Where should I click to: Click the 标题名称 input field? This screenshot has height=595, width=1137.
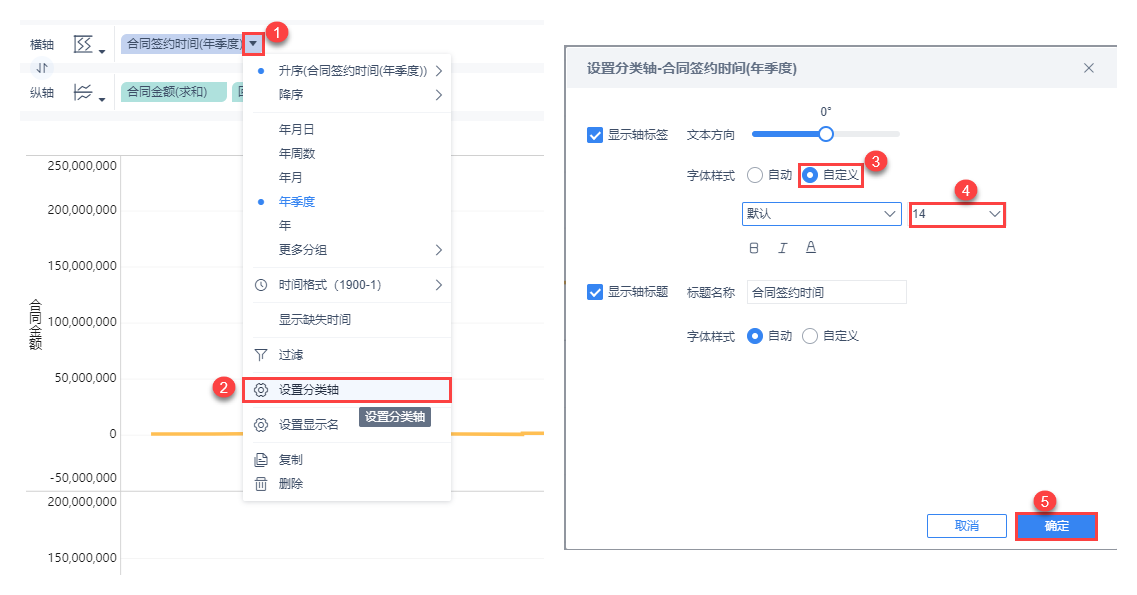point(826,292)
